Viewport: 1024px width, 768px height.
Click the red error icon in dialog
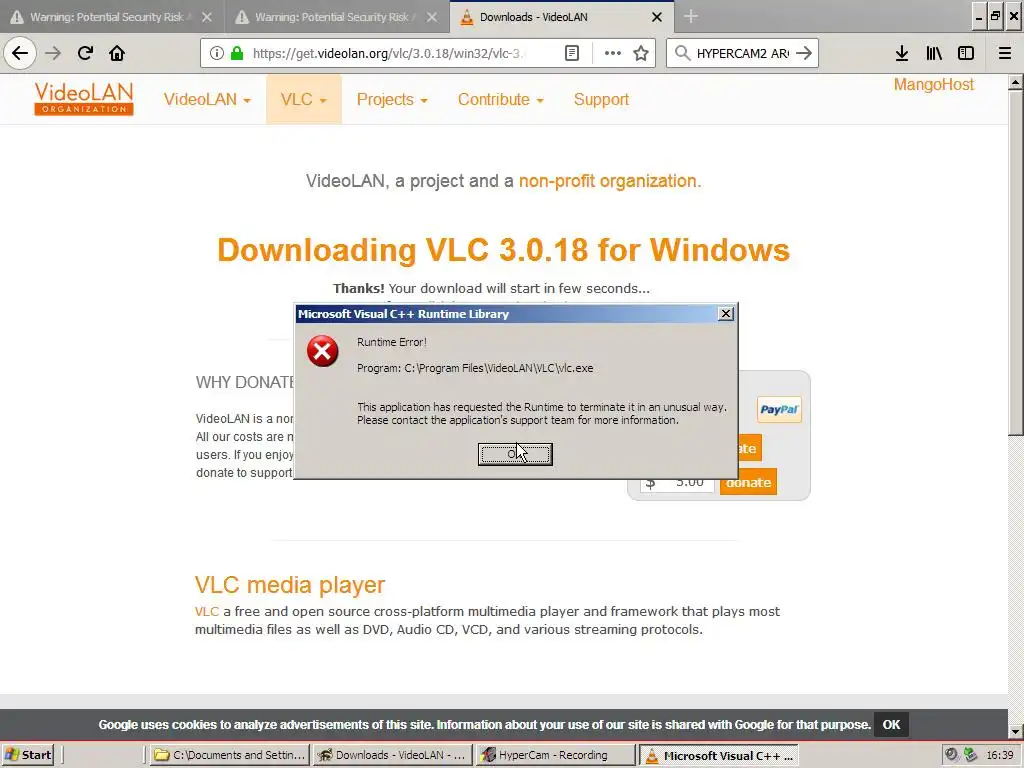point(323,351)
